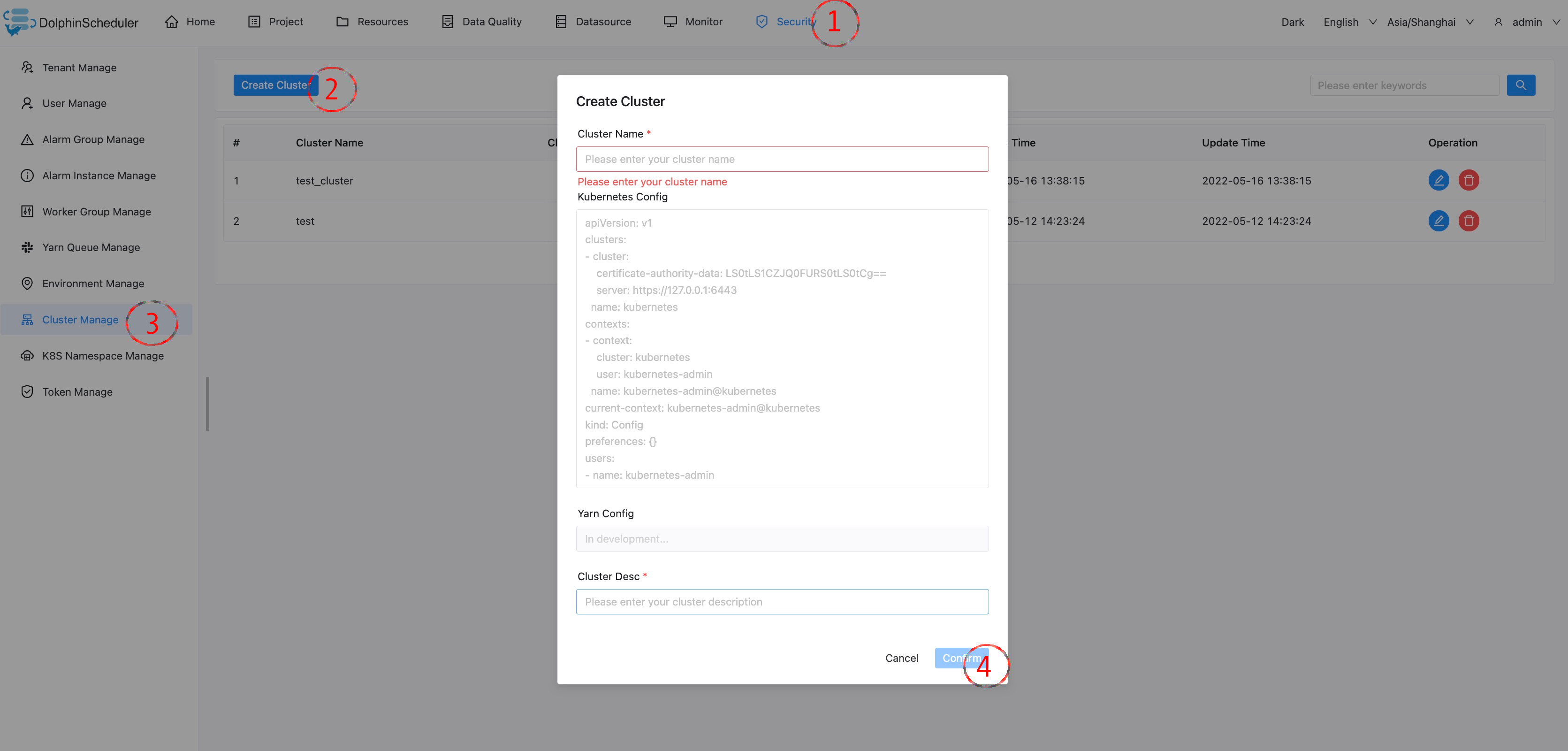Click the K8S Namespace Manage icon
The width and height of the screenshot is (1568, 751).
click(x=27, y=356)
